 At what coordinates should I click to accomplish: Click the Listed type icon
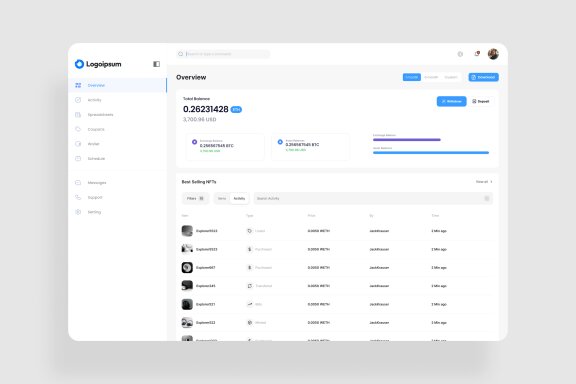coord(249,231)
